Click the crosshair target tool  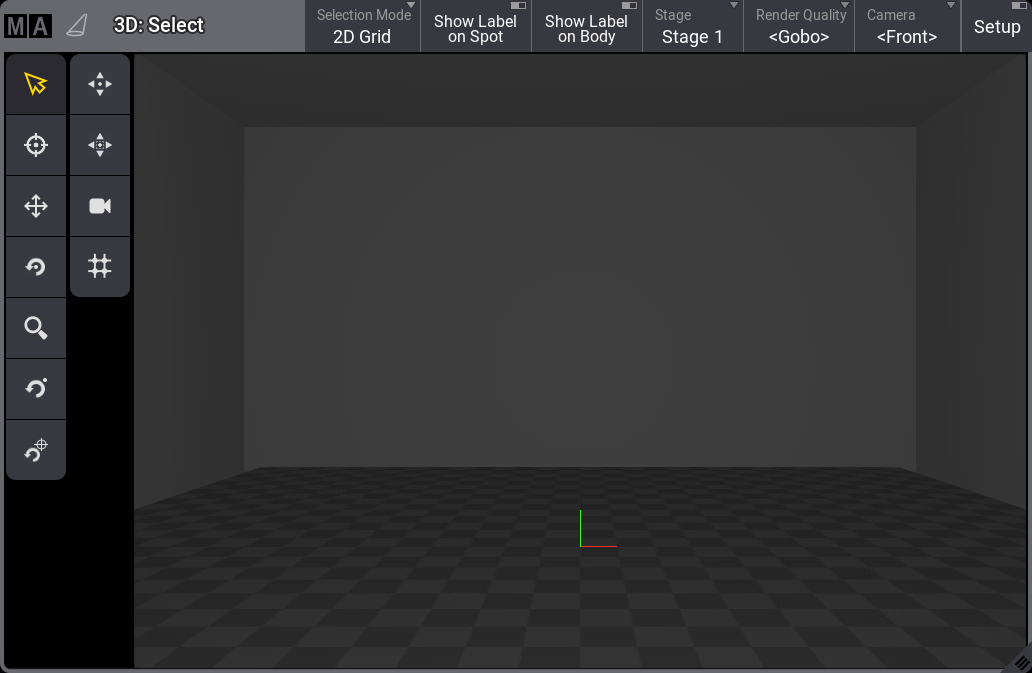click(36, 146)
